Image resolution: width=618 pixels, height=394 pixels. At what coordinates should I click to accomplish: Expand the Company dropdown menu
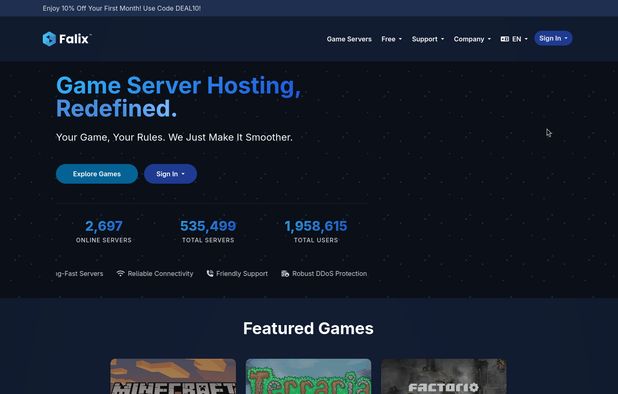[x=472, y=39]
